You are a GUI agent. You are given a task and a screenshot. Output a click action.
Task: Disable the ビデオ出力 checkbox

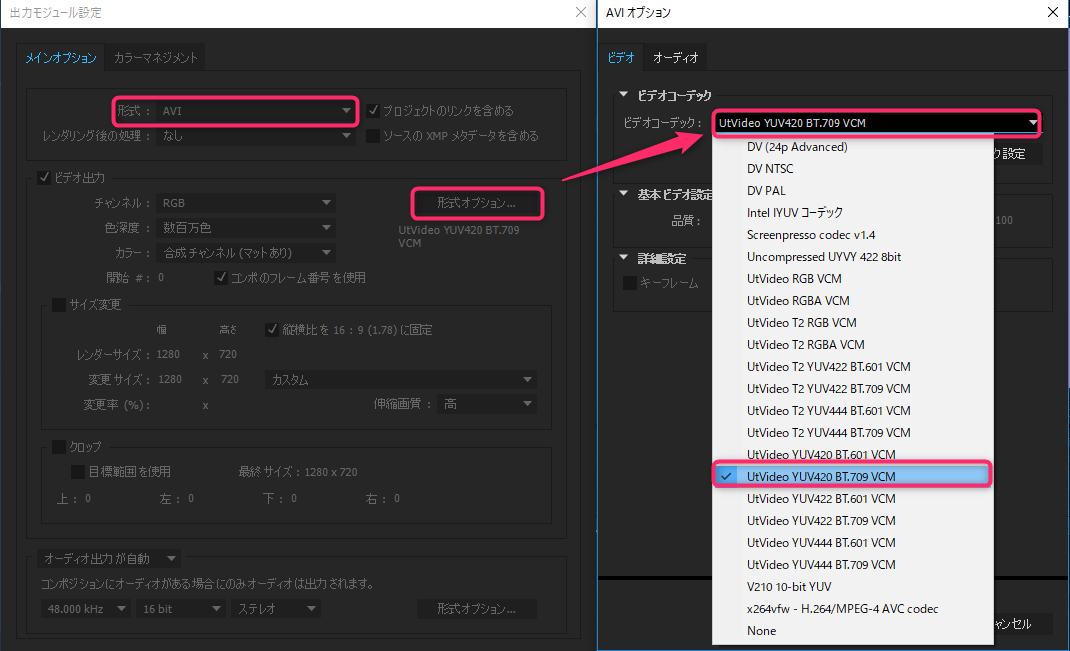click(x=45, y=177)
